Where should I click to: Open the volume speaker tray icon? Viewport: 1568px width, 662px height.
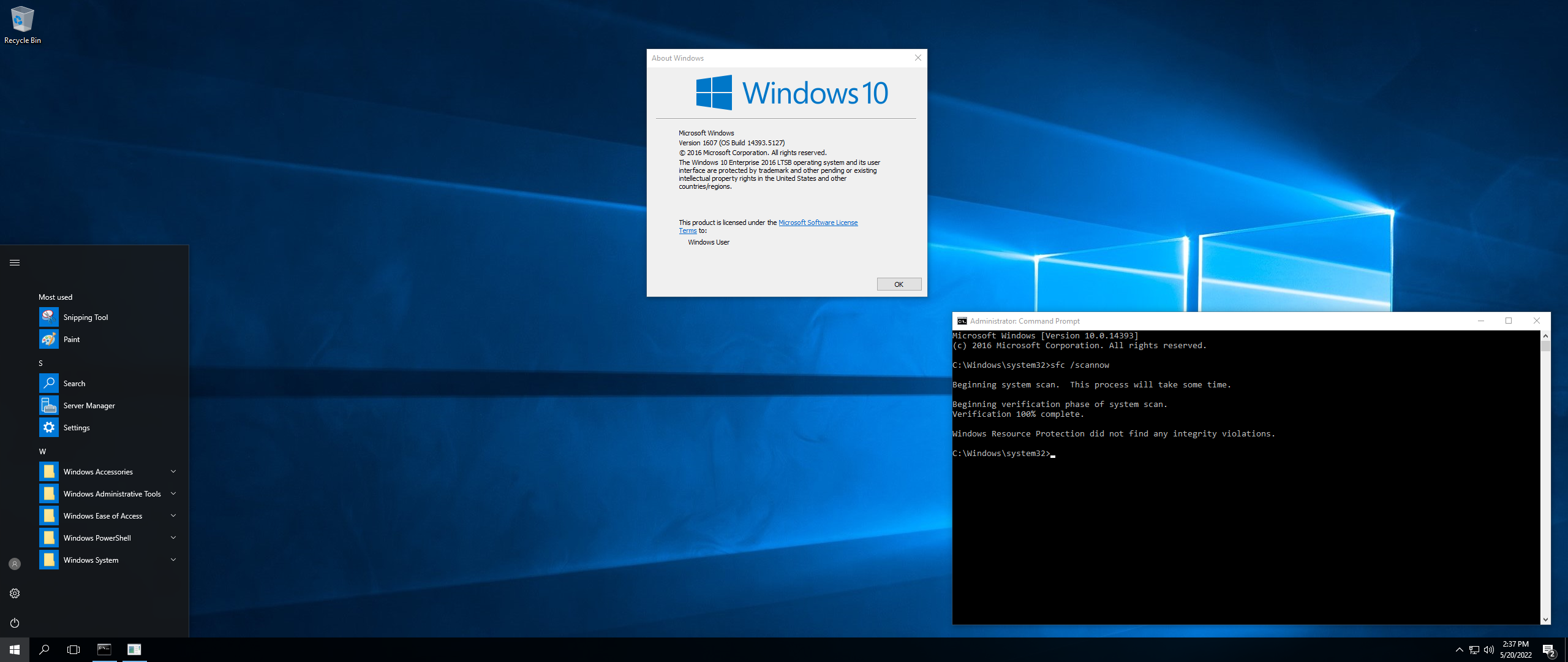click(x=1489, y=650)
